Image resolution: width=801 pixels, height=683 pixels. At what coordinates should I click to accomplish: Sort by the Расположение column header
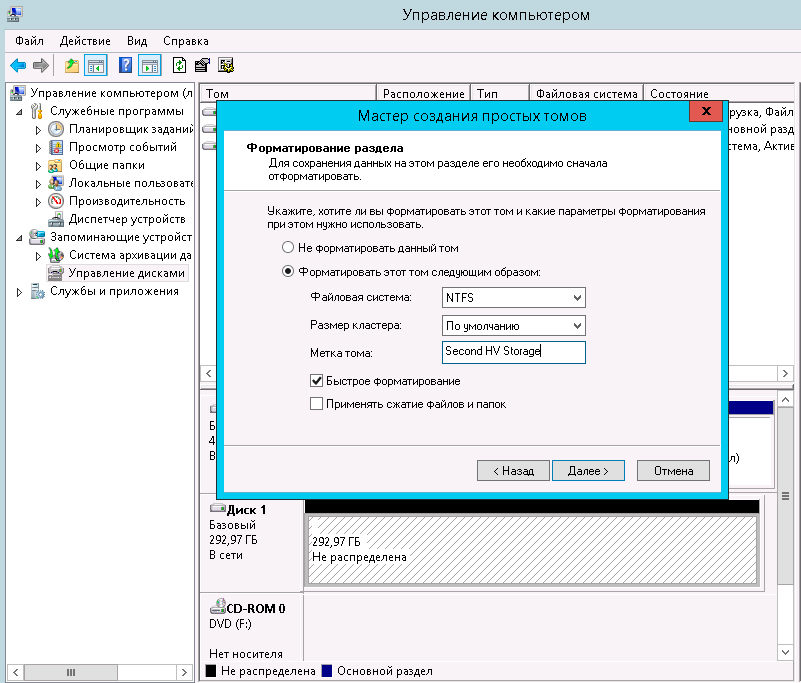pos(423,93)
